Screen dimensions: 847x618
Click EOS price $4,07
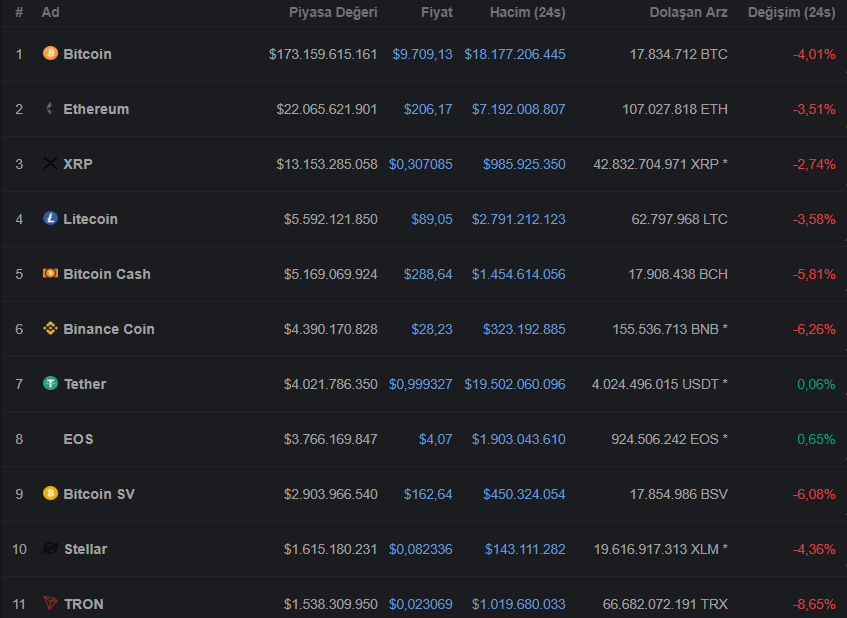point(436,439)
